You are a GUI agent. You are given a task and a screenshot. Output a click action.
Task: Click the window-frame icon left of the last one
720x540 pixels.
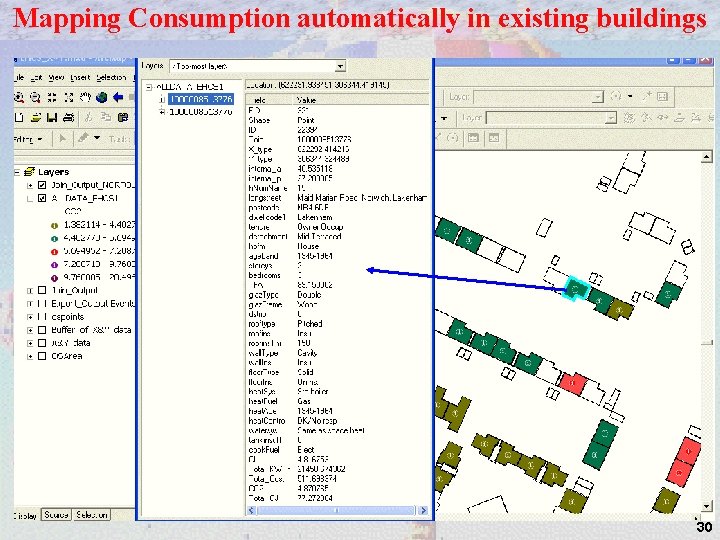tap(473, 138)
